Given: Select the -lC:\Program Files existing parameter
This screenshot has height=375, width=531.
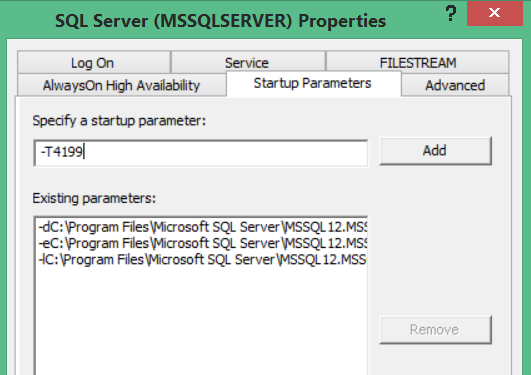Looking at the screenshot, I should point(202,259).
